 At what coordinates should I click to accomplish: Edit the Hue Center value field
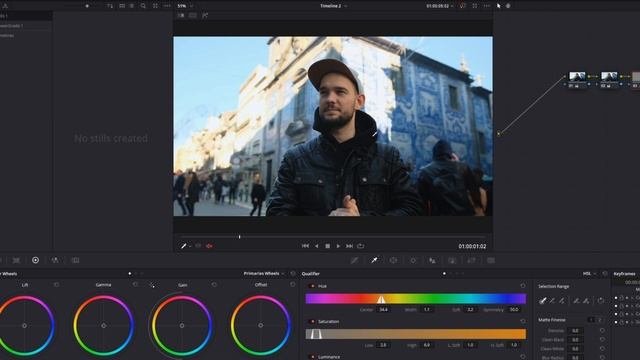[384, 310]
